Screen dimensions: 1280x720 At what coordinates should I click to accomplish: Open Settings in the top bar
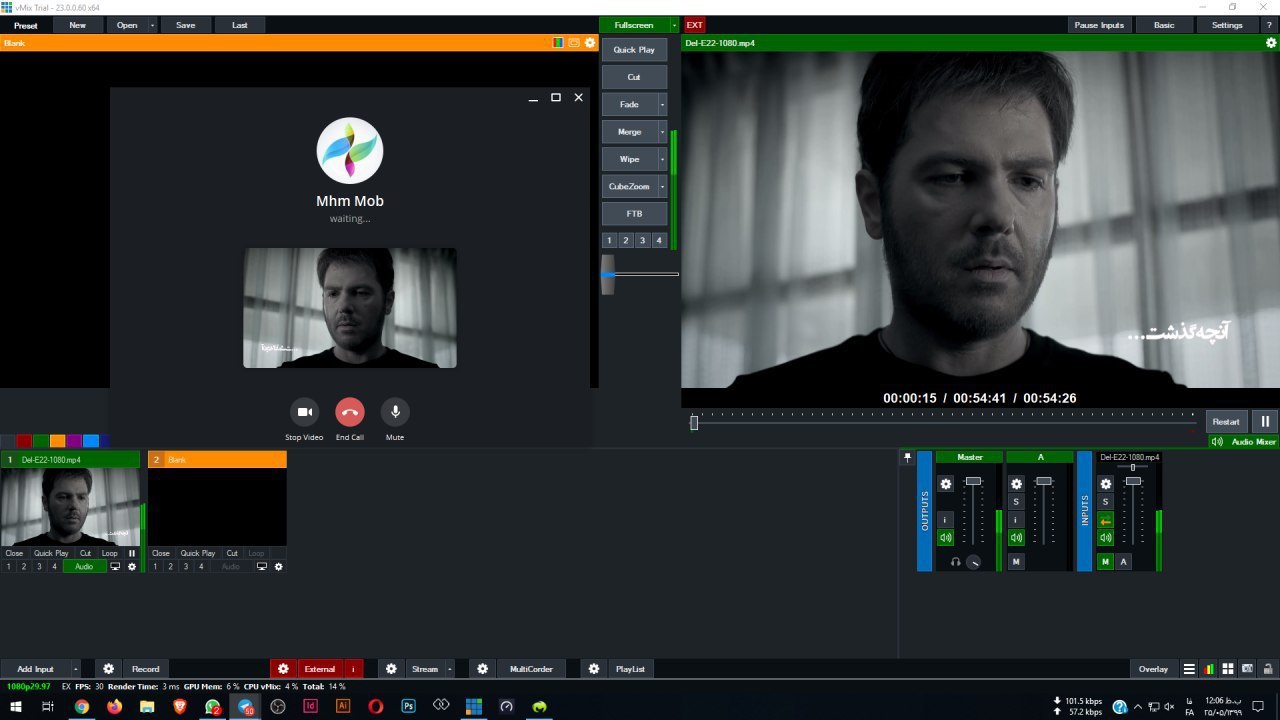click(1227, 25)
